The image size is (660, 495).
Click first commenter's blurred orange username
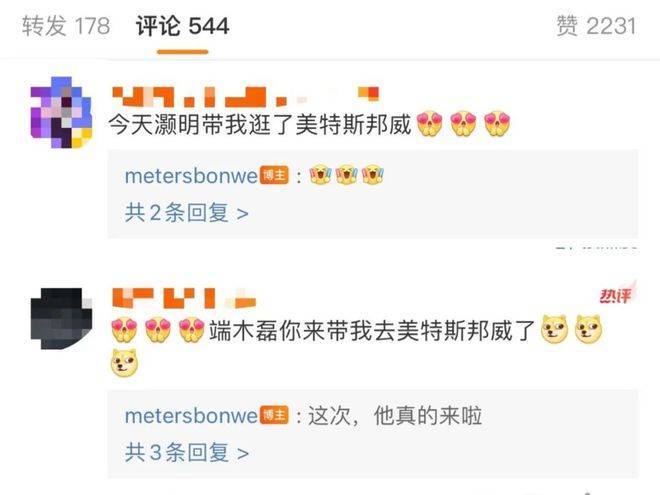(245, 96)
